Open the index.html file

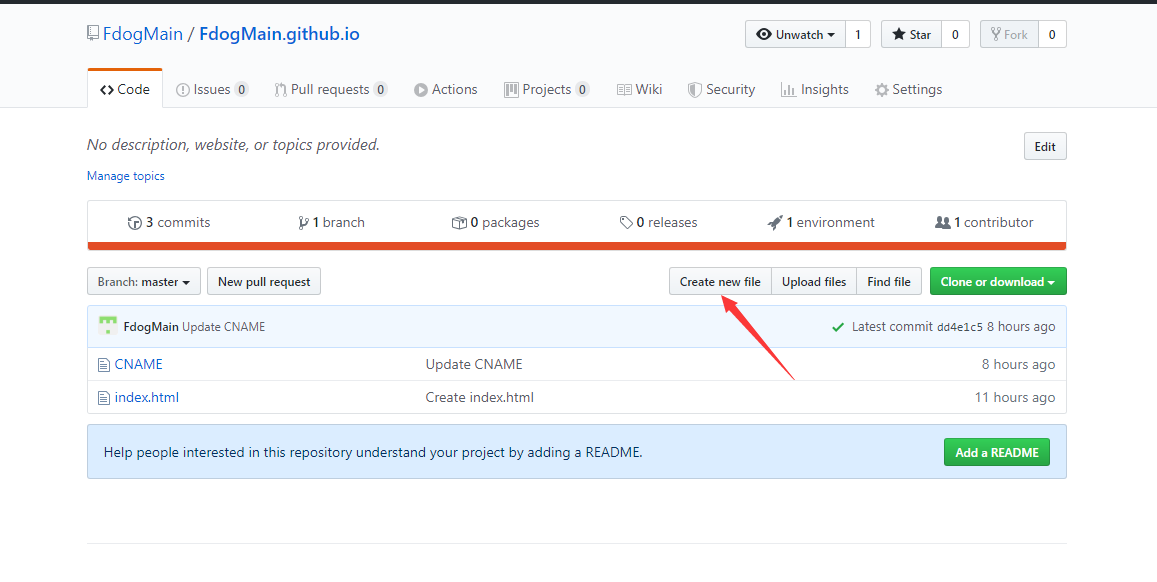pos(147,397)
